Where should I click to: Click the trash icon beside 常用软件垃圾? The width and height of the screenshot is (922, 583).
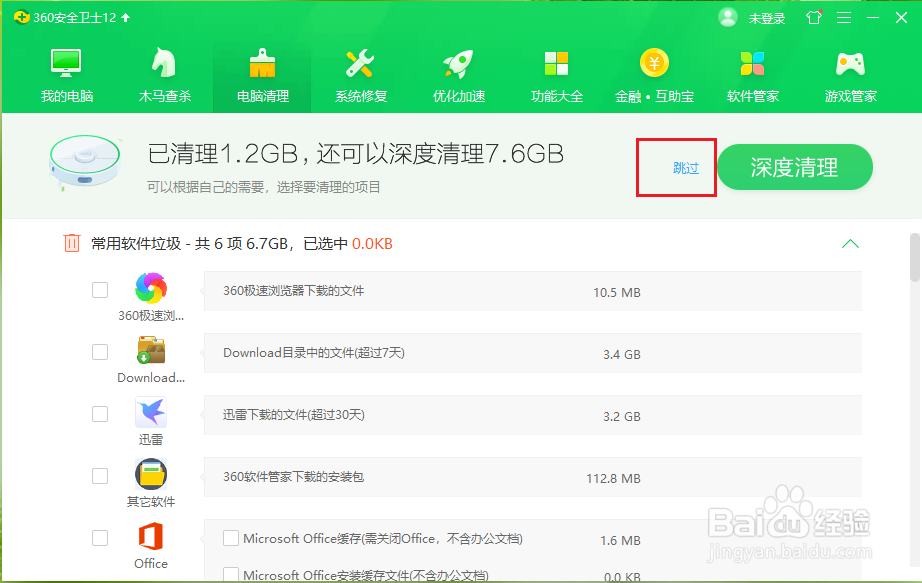pyautogui.click(x=70, y=242)
